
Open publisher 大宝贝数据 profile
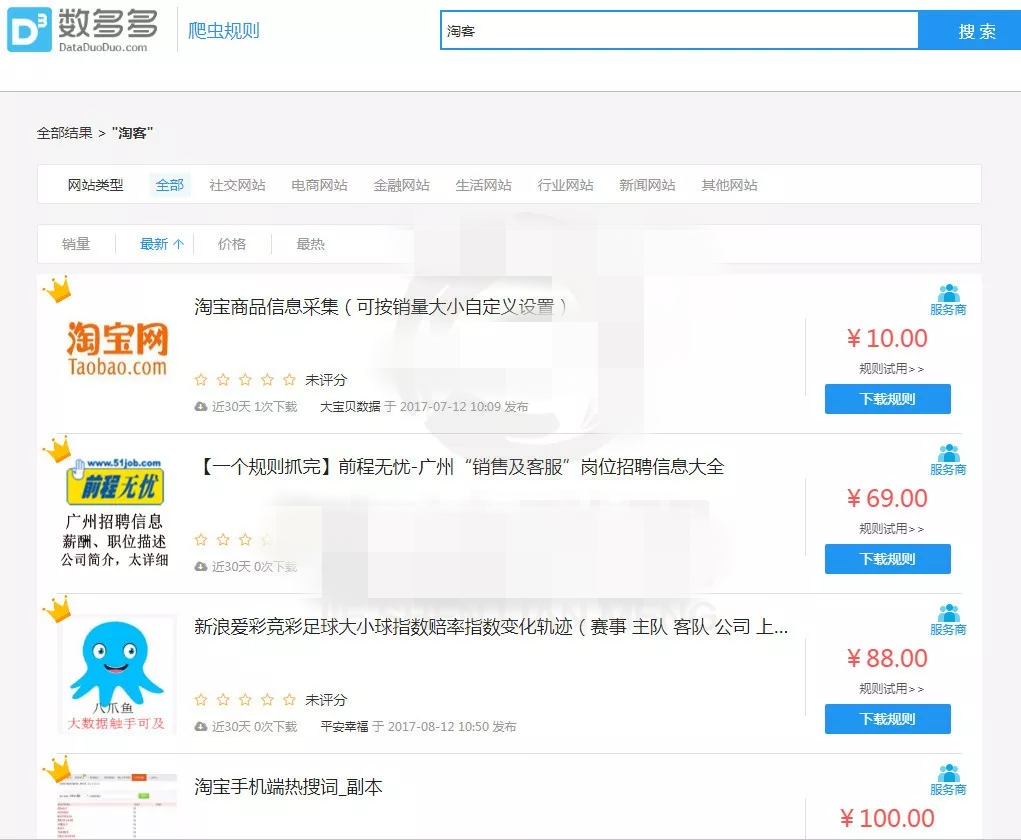pyautogui.click(x=350, y=406)
